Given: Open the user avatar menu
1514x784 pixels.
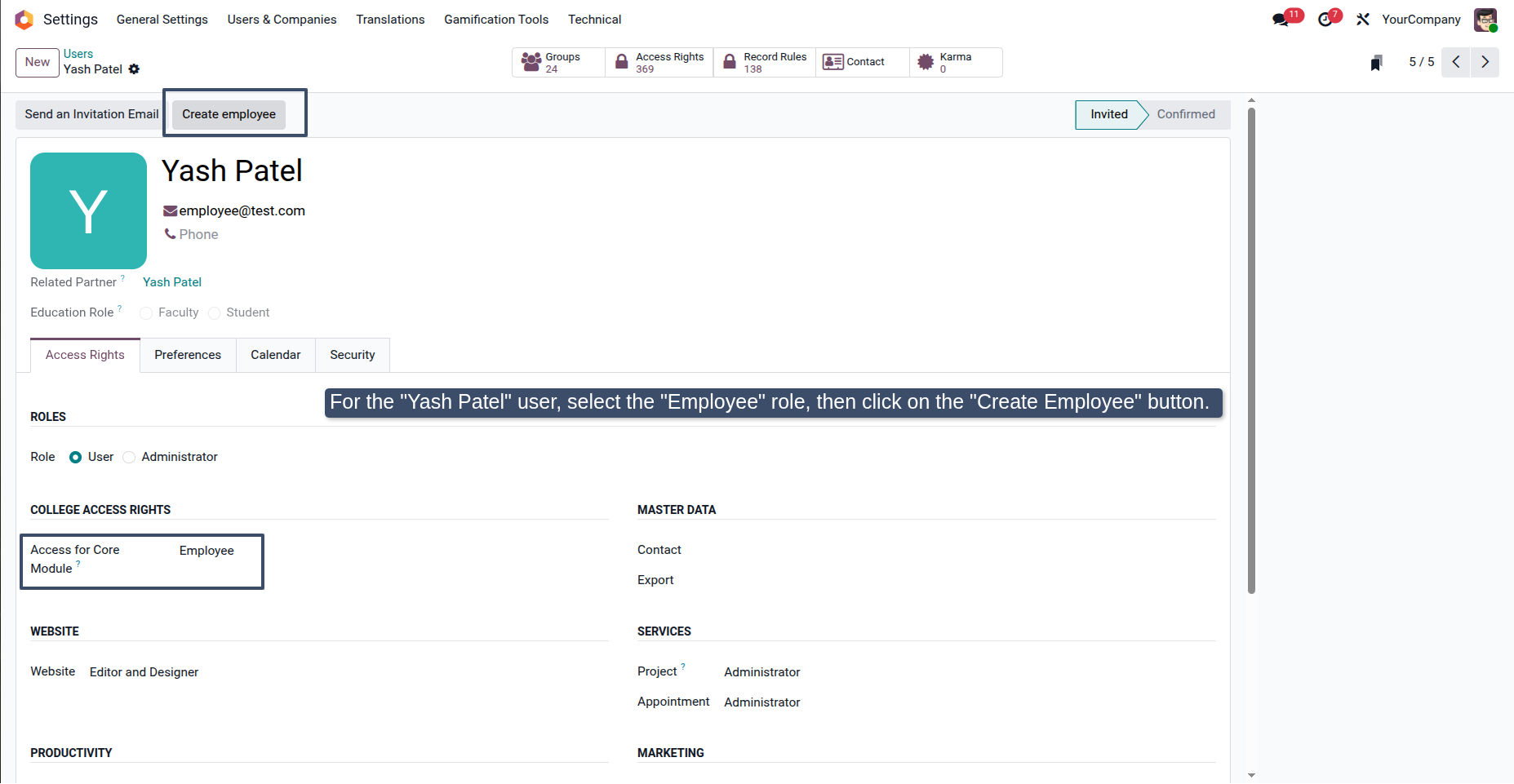Looking at the screenshot, I should coord(1485,20).
